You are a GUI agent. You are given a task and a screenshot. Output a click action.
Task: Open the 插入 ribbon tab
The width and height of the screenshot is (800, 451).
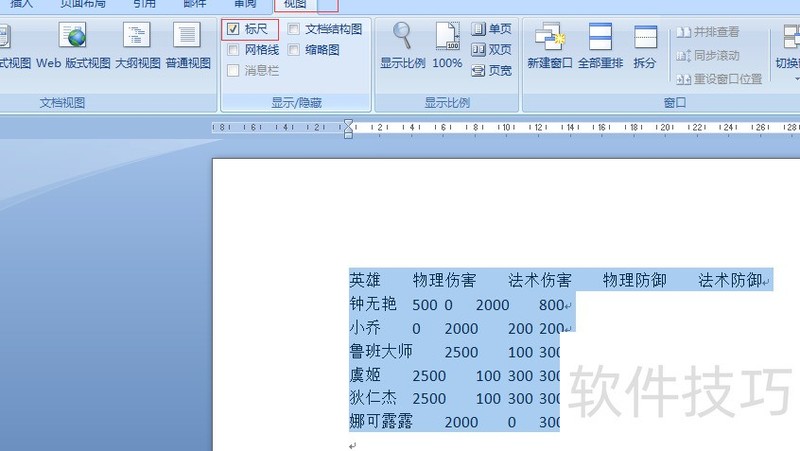(x=21, y=4)
